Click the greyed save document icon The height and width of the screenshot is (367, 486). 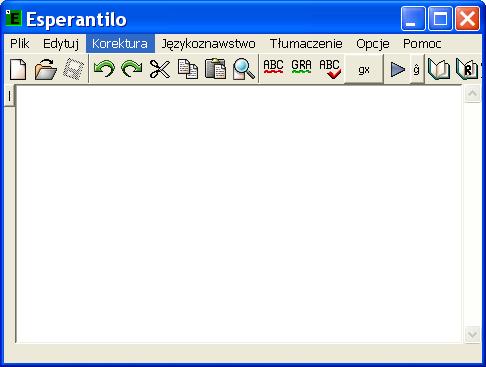tap(73, 69)
